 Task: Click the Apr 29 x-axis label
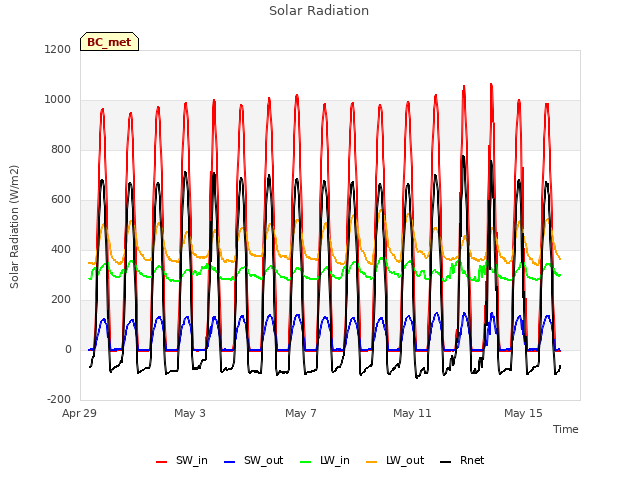(79, 413)
